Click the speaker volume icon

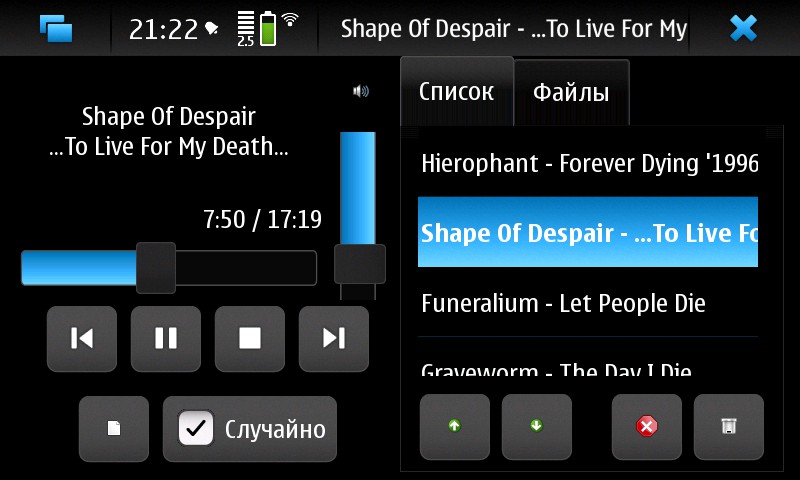pyautogui.click(x=361, y=91)
